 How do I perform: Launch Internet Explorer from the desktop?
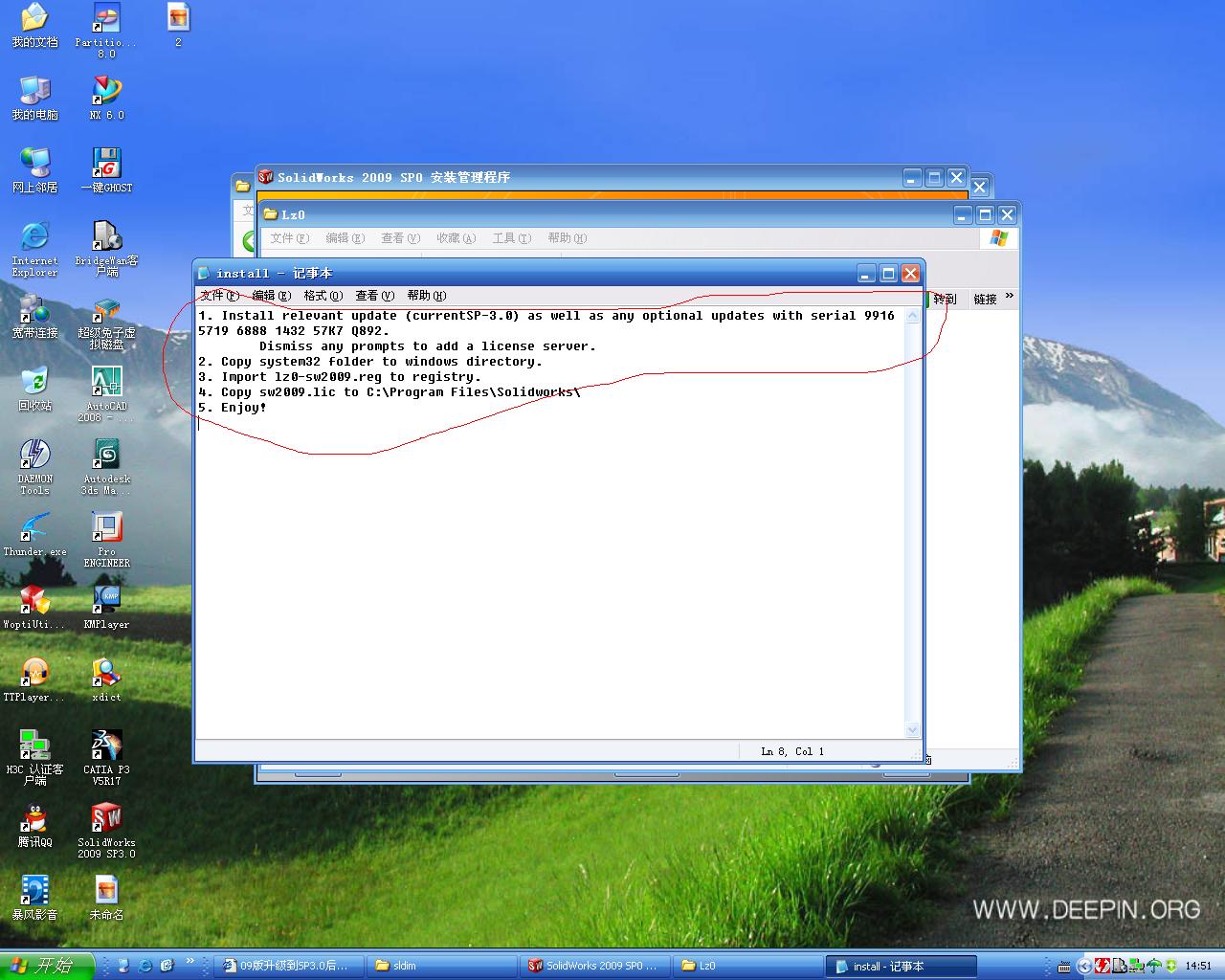(x=34, y=249)
